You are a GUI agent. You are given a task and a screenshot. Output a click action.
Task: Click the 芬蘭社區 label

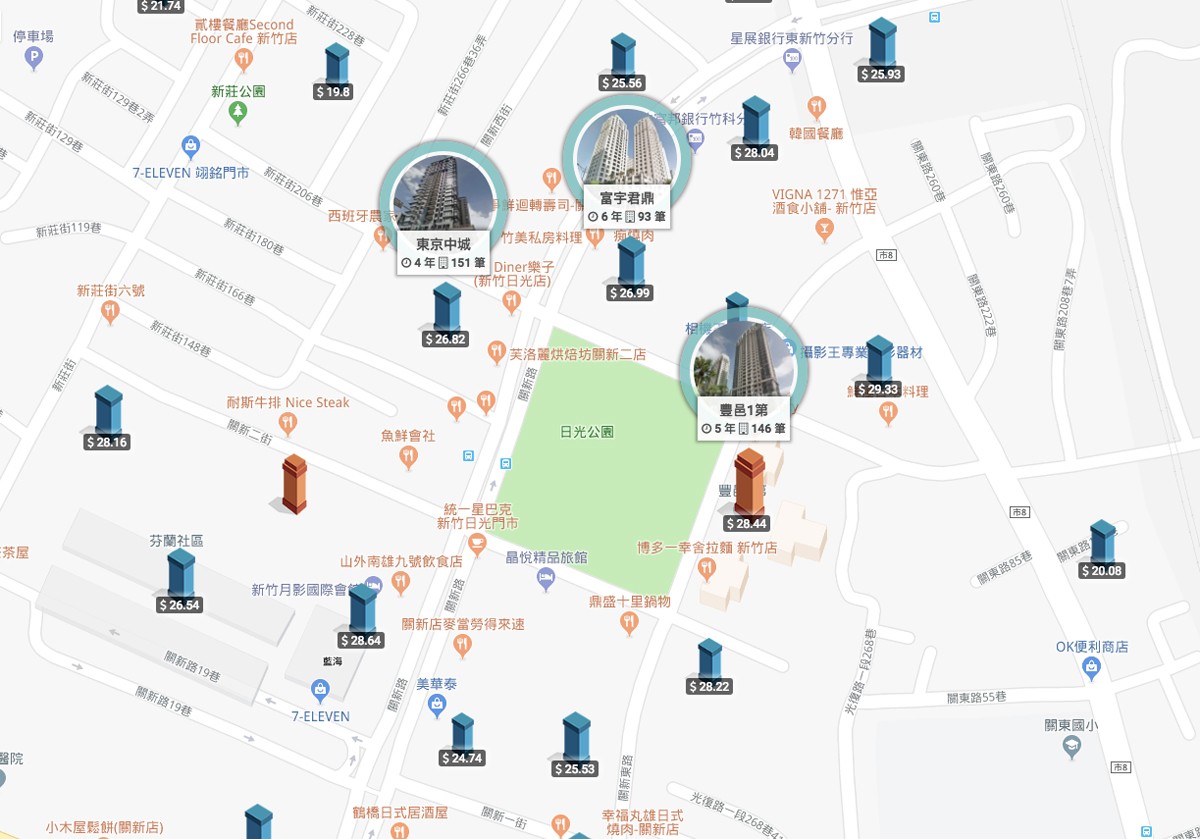[176, 540]
